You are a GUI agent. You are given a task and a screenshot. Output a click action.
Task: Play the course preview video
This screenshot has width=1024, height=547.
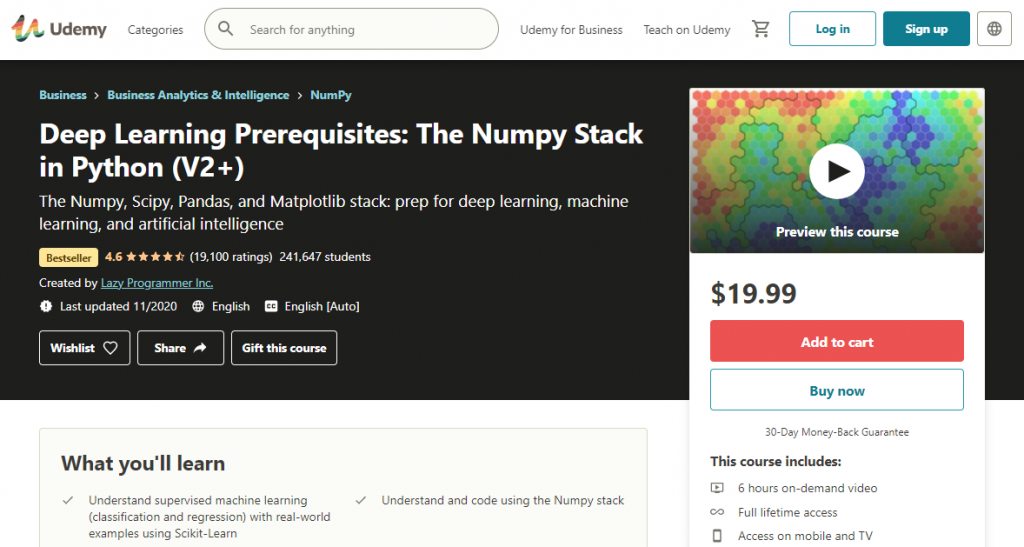(836, 172)
